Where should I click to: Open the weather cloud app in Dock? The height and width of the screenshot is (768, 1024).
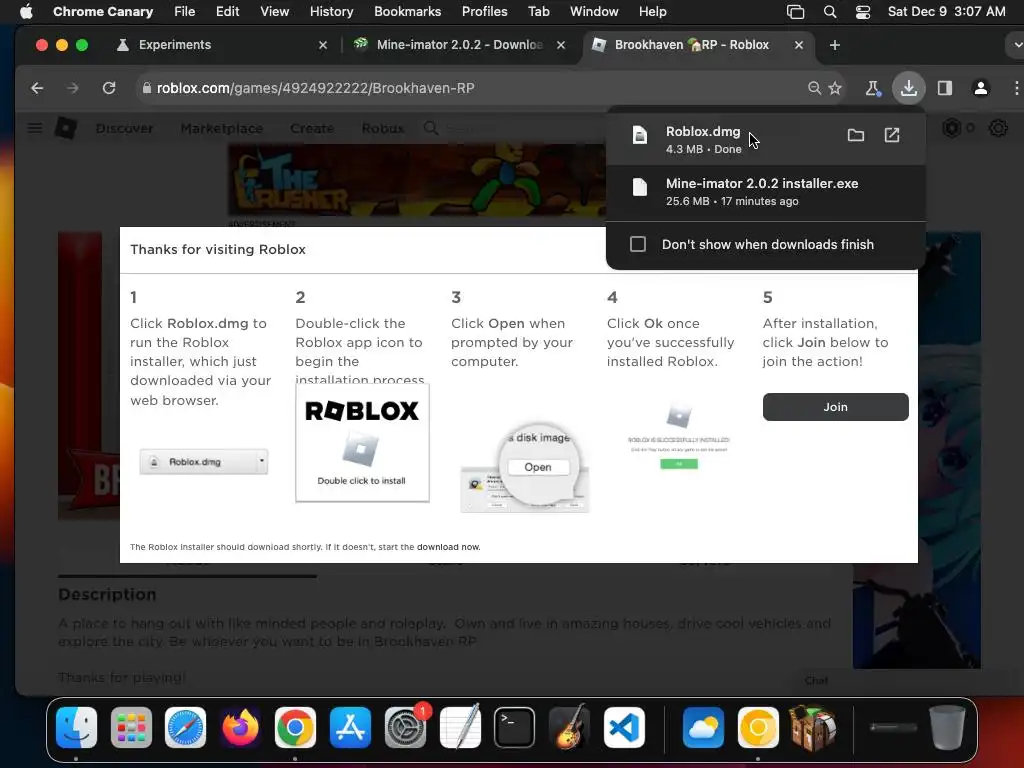click(x=703, y=728)
